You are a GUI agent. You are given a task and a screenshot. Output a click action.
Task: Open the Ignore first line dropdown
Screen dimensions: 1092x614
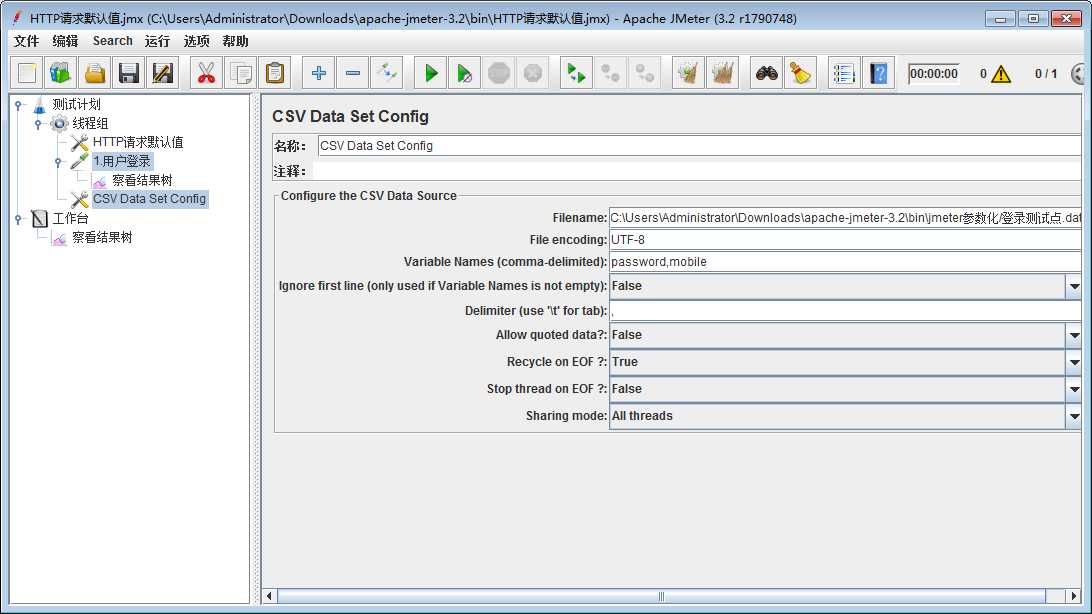pos(1074,286)
